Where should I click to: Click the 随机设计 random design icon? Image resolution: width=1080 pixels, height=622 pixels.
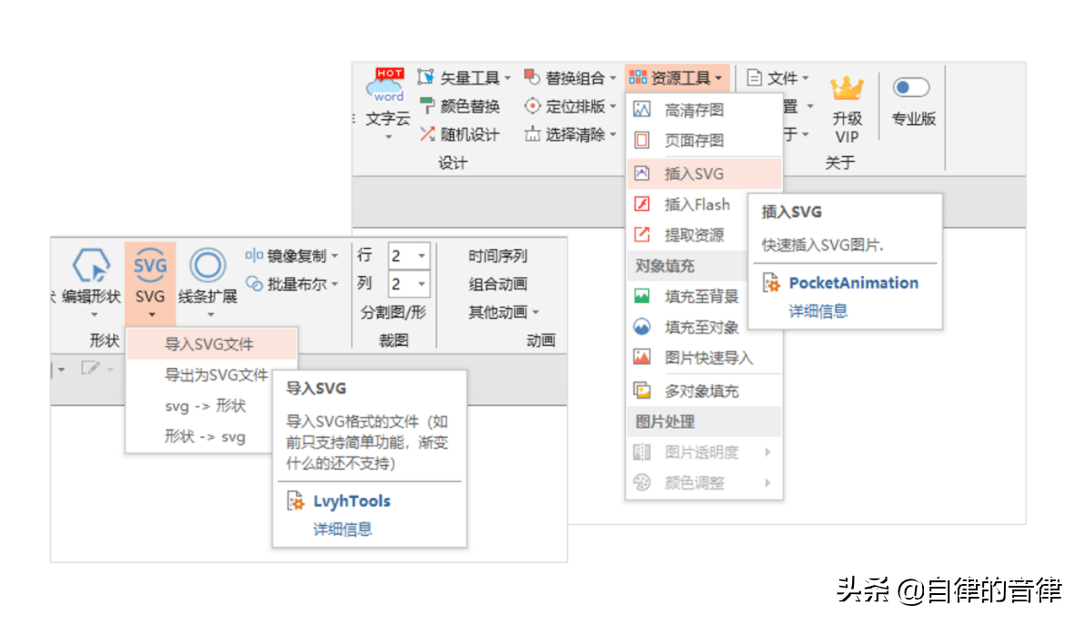(426, 134)
